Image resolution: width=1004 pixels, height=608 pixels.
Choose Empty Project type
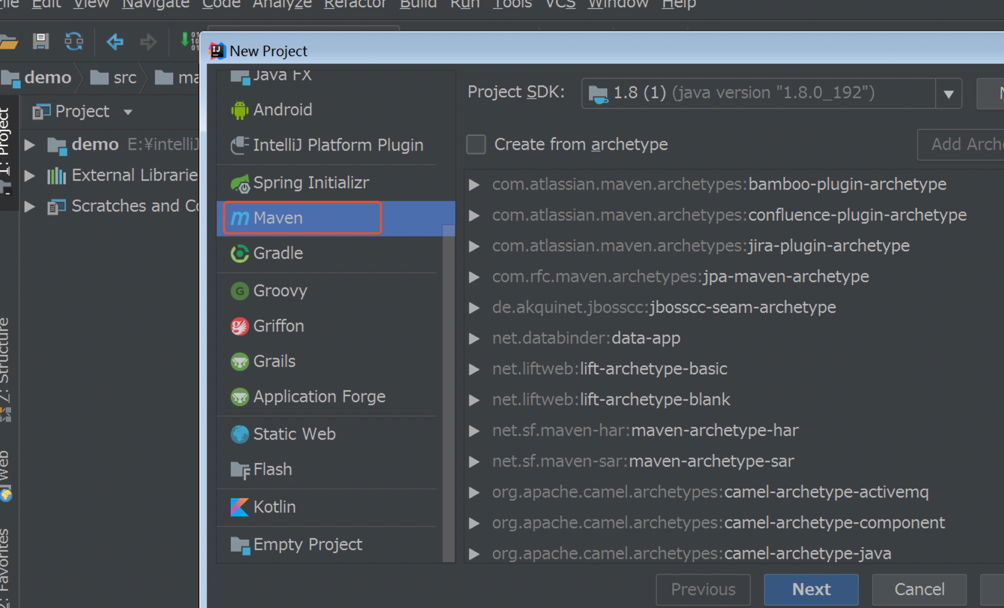pos(336,545)
